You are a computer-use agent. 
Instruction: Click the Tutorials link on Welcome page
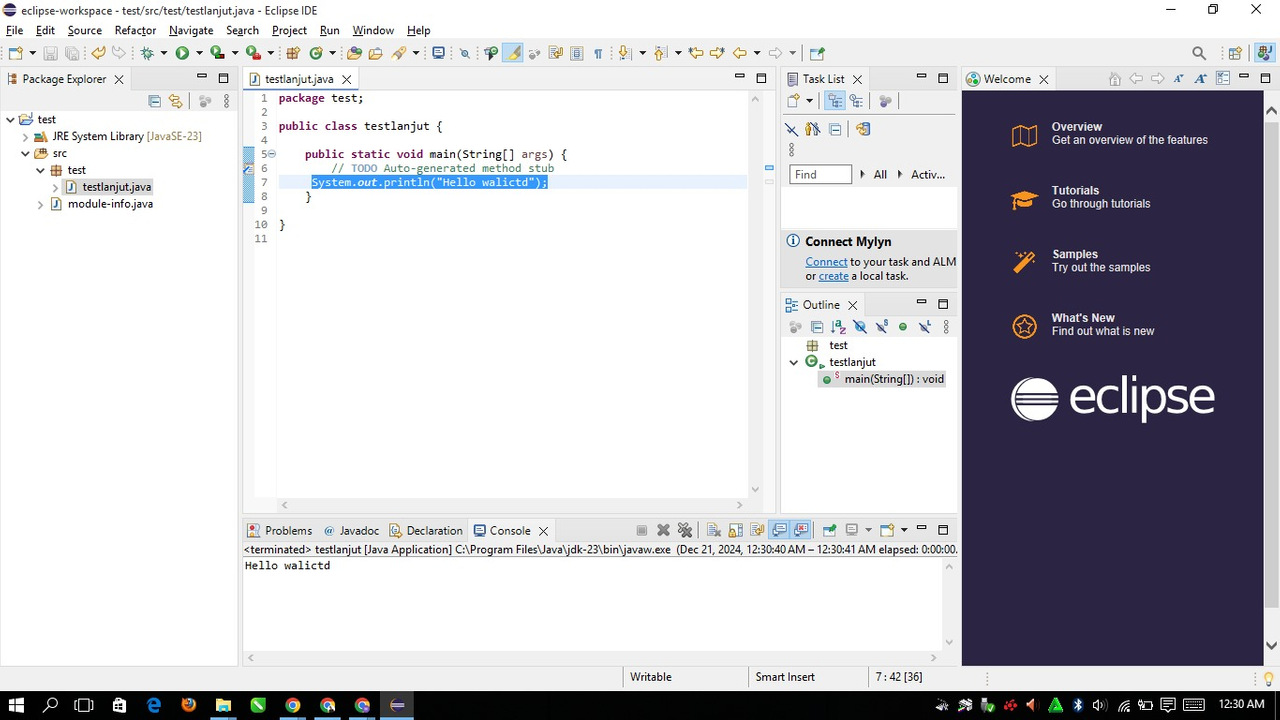(x=1075, y=190)
